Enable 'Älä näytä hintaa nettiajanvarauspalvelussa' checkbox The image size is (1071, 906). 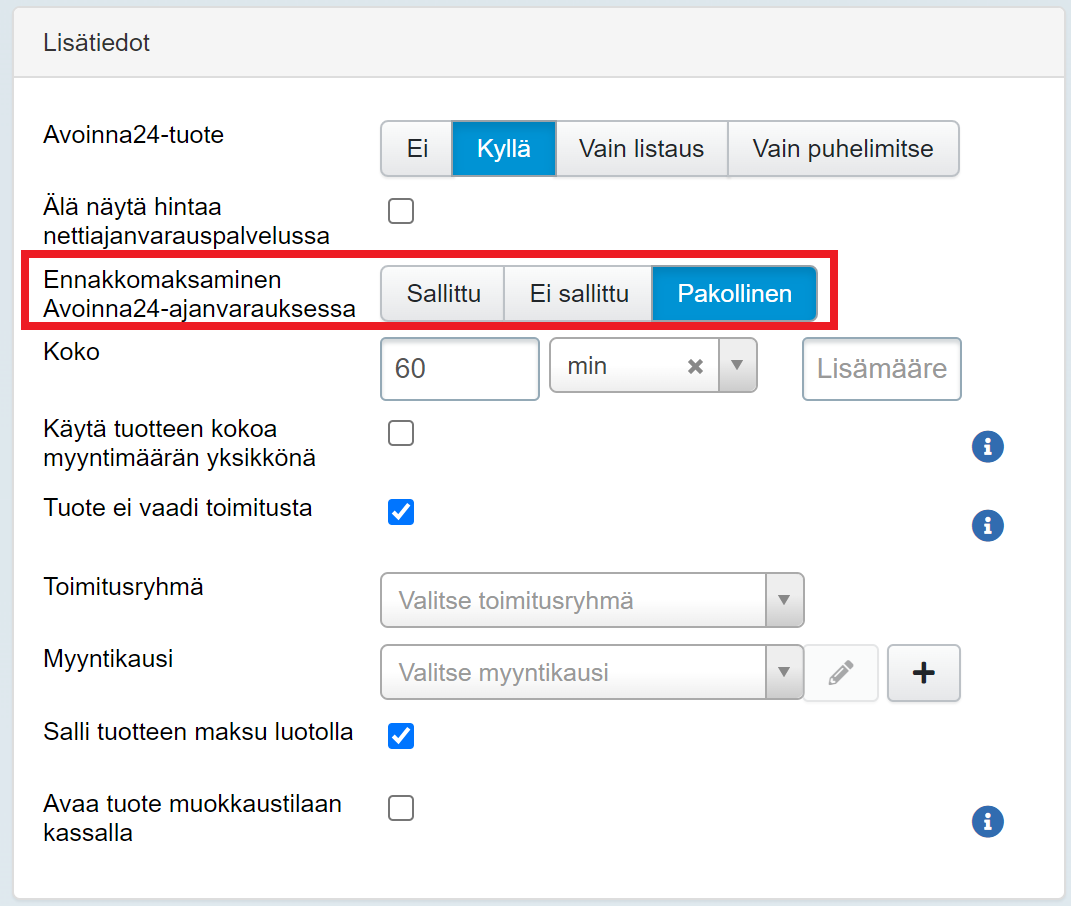401,211
